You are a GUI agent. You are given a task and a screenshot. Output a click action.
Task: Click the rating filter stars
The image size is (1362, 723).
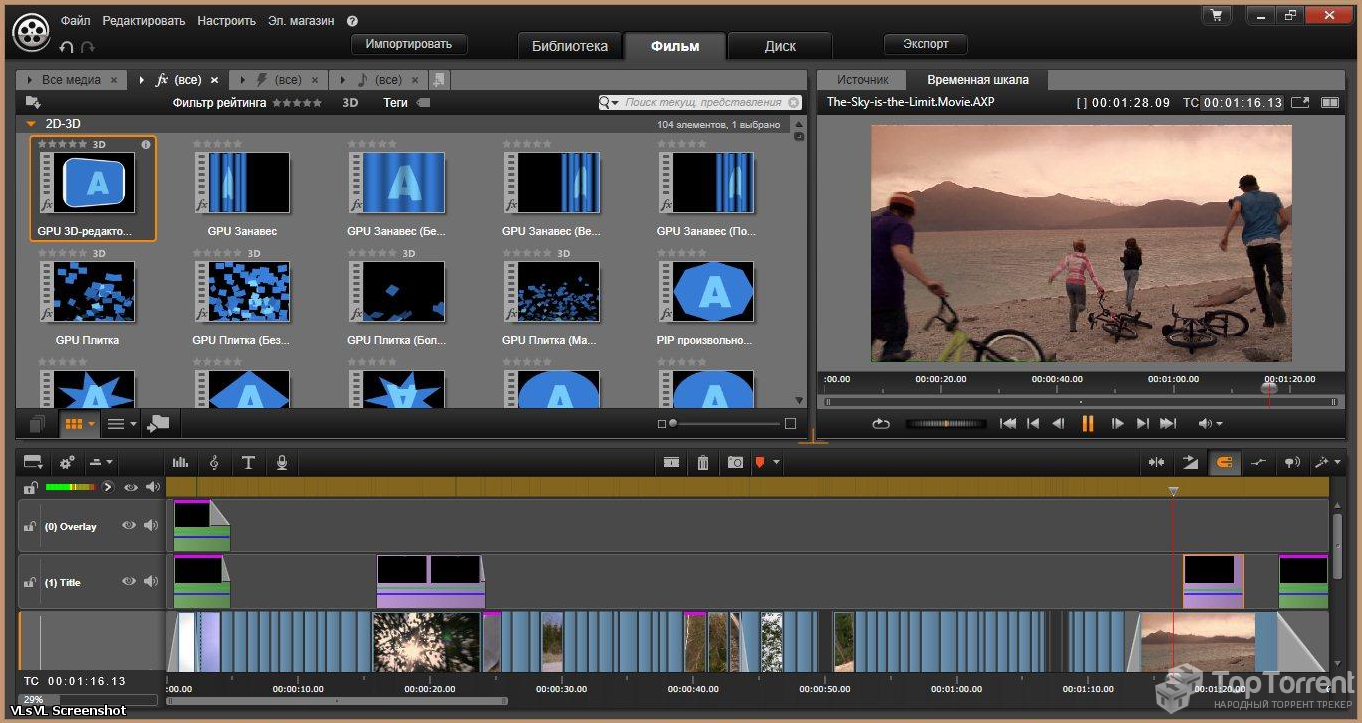(297, 102)
